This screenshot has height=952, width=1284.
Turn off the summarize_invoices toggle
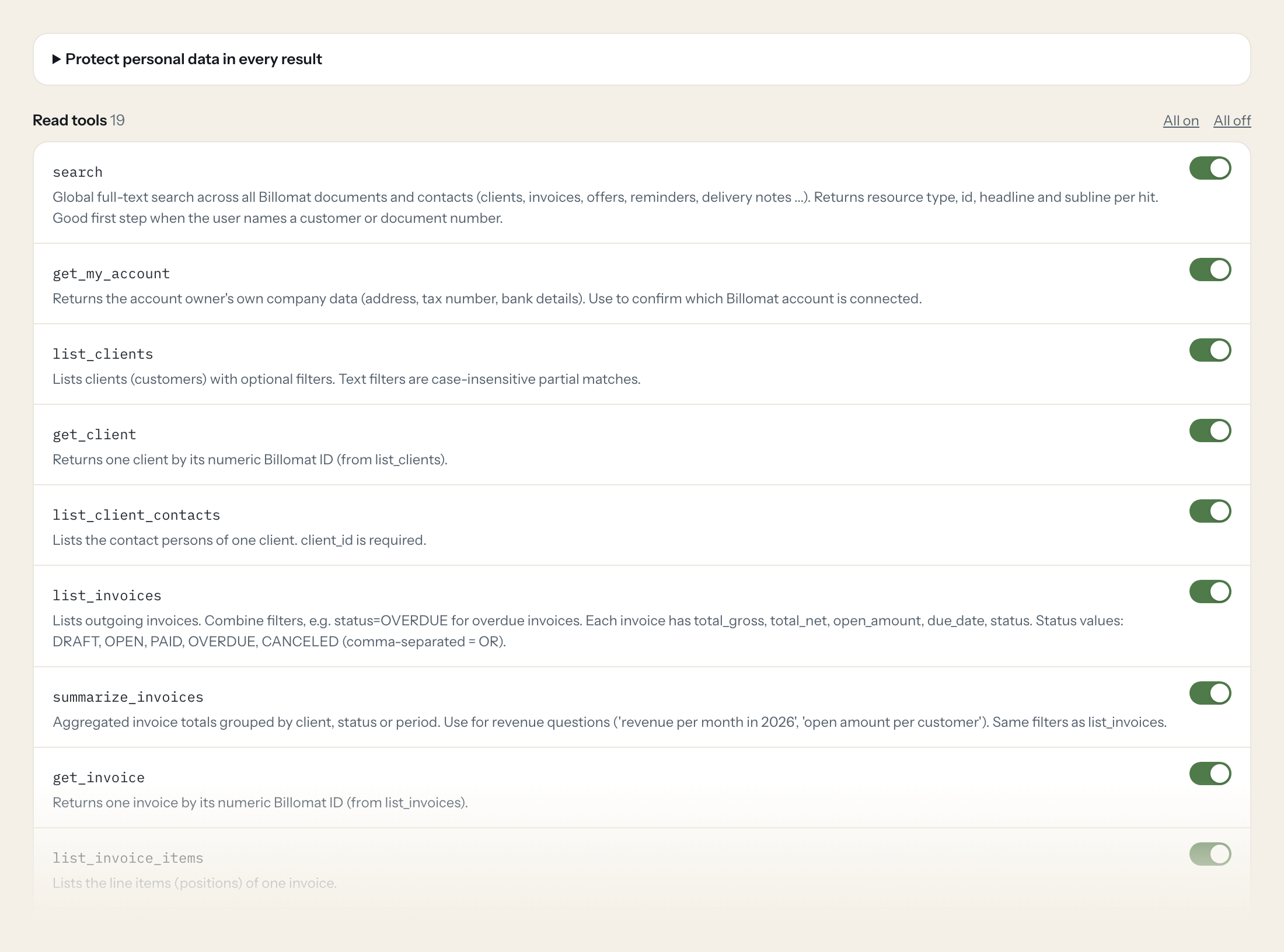pos(1210,693)
